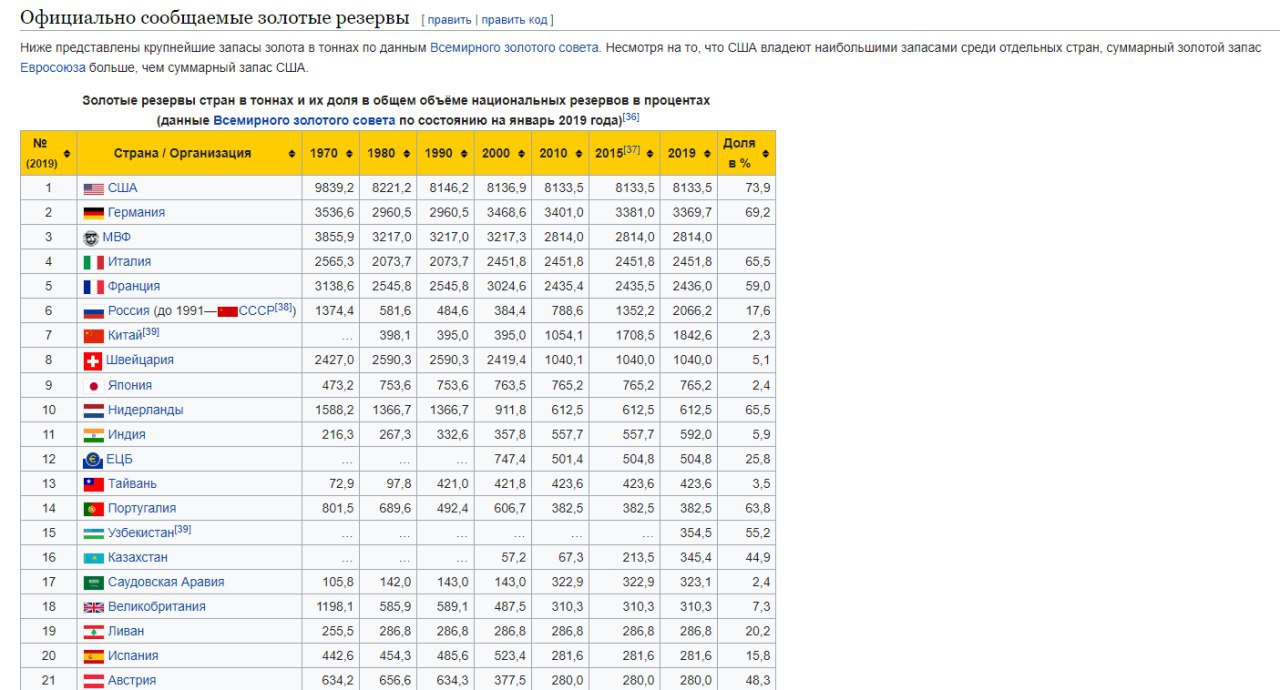Image resolution: width=1280 pixels, height=690 pixels.
Task: Open the МВФ organization link
Action: [x=117, y=238]
